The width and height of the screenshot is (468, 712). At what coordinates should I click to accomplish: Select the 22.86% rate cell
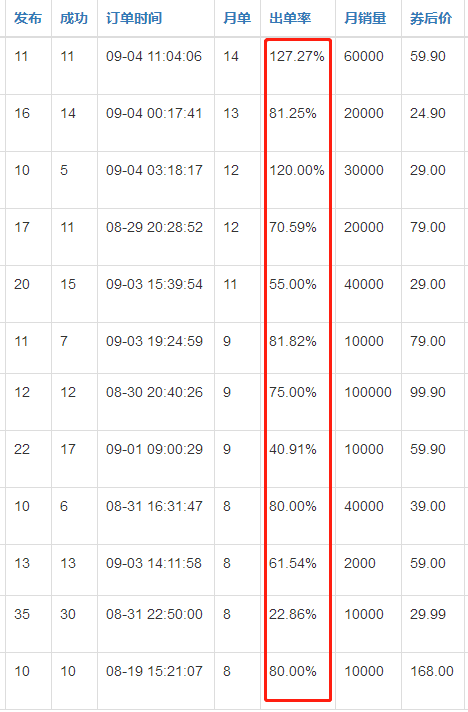point(293,614)
